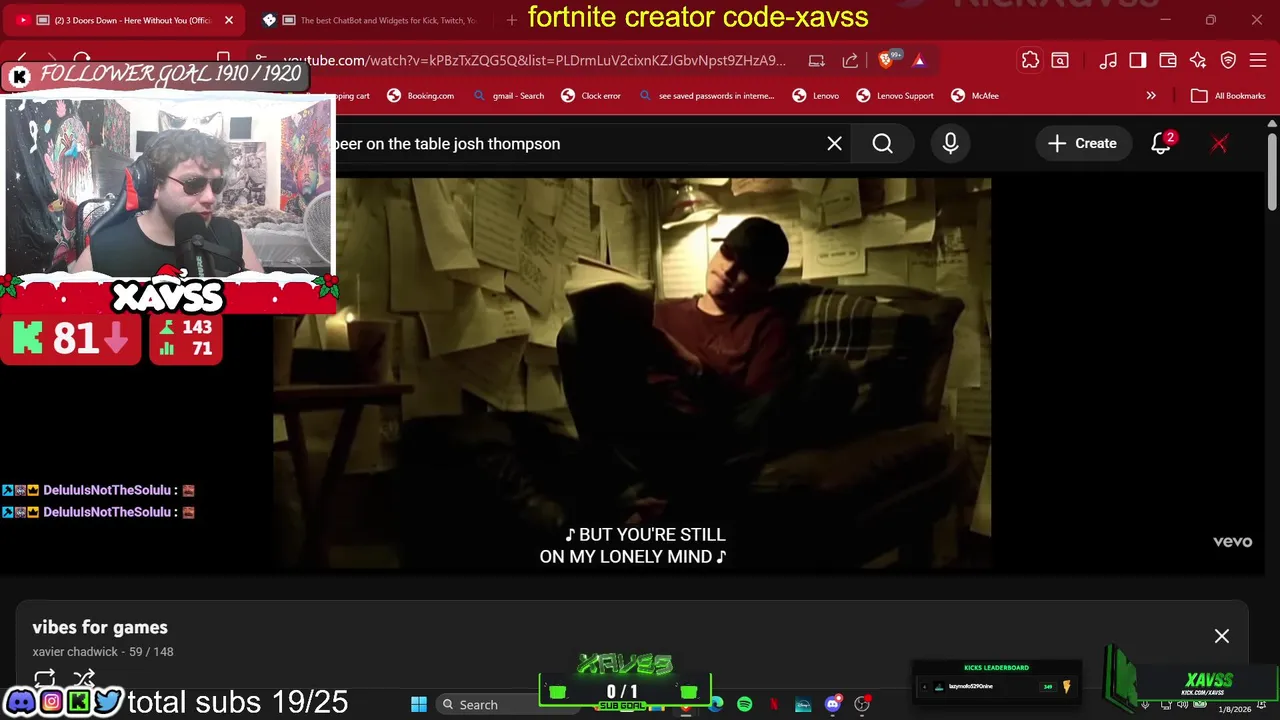Click the playlist title vibes for games
The height and width of the screenshot is (720, 1280).
[100, 627]
